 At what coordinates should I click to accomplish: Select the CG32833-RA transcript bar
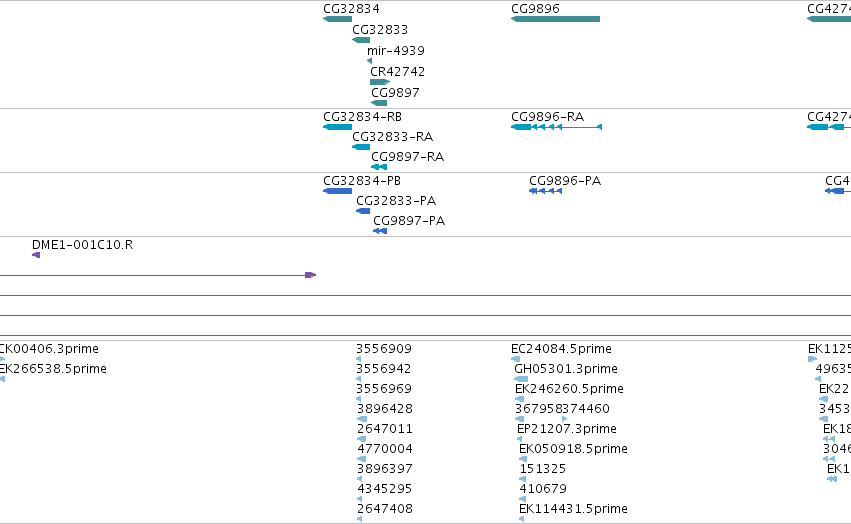click(x=361, y=147)
